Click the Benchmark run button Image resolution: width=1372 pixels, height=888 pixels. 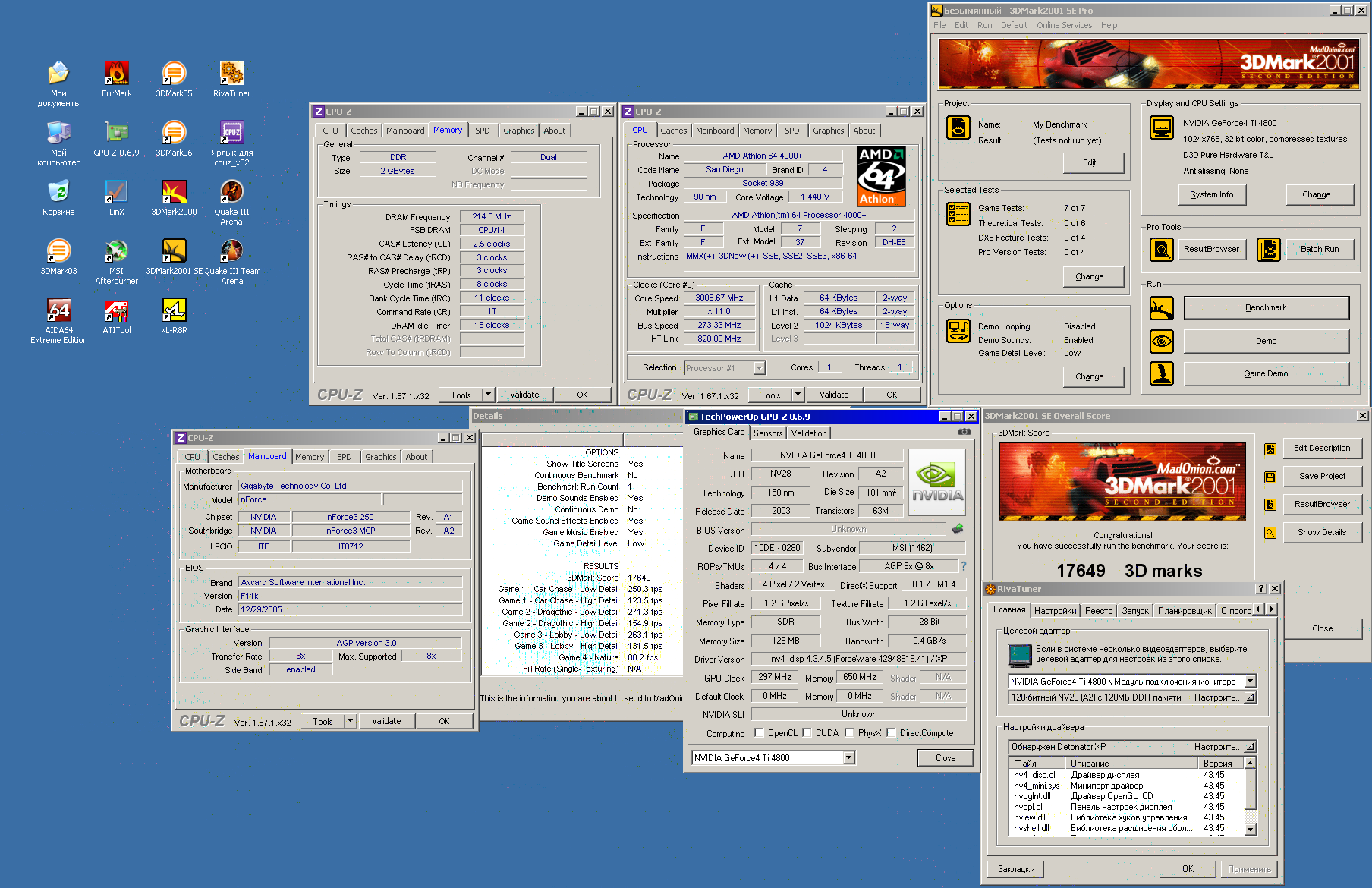coord(1266,307)
